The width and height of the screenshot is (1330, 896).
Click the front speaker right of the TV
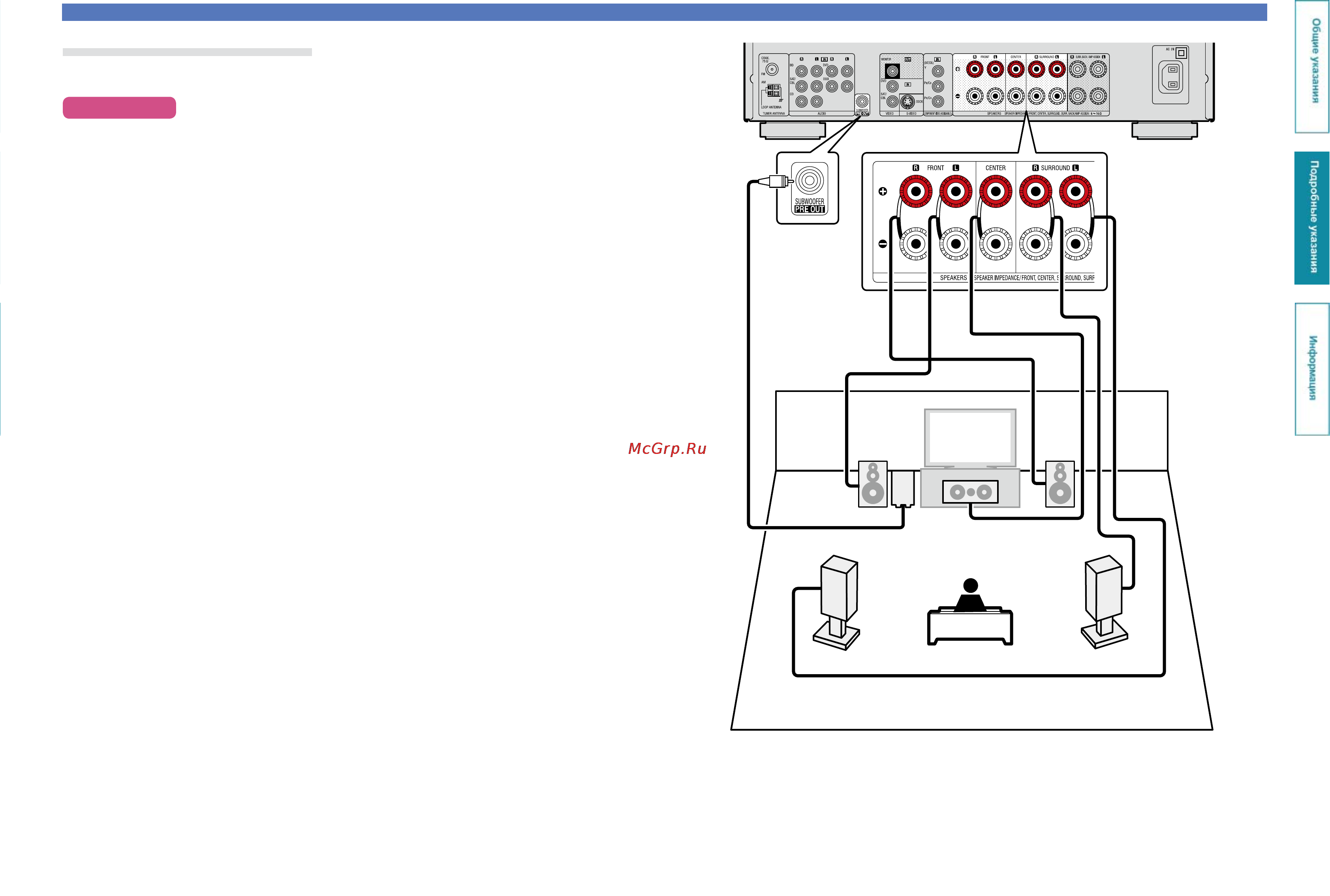(x=1060, y=484)
